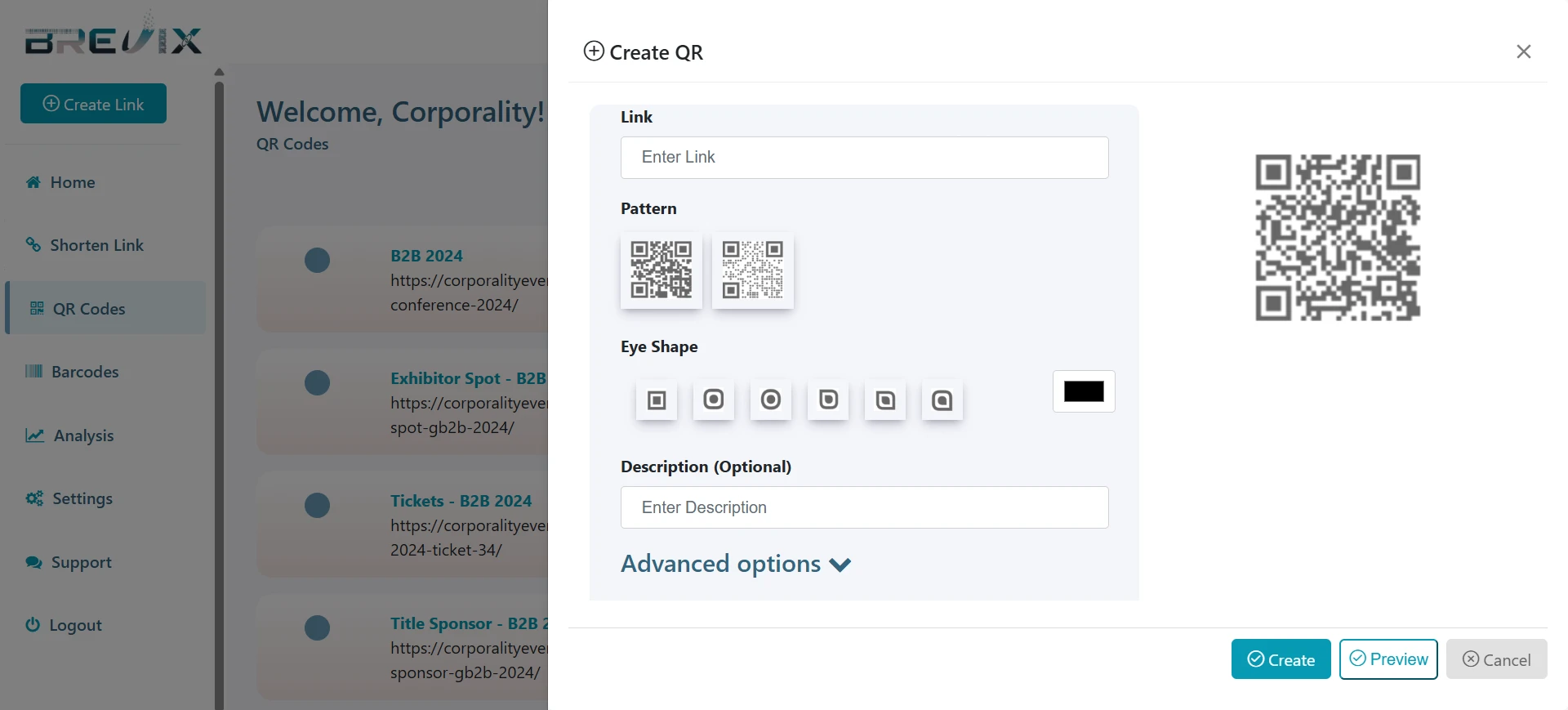Click the Logout power icon
The width and height of the screenshot is (1568, 710).
(x=33, y=625)
